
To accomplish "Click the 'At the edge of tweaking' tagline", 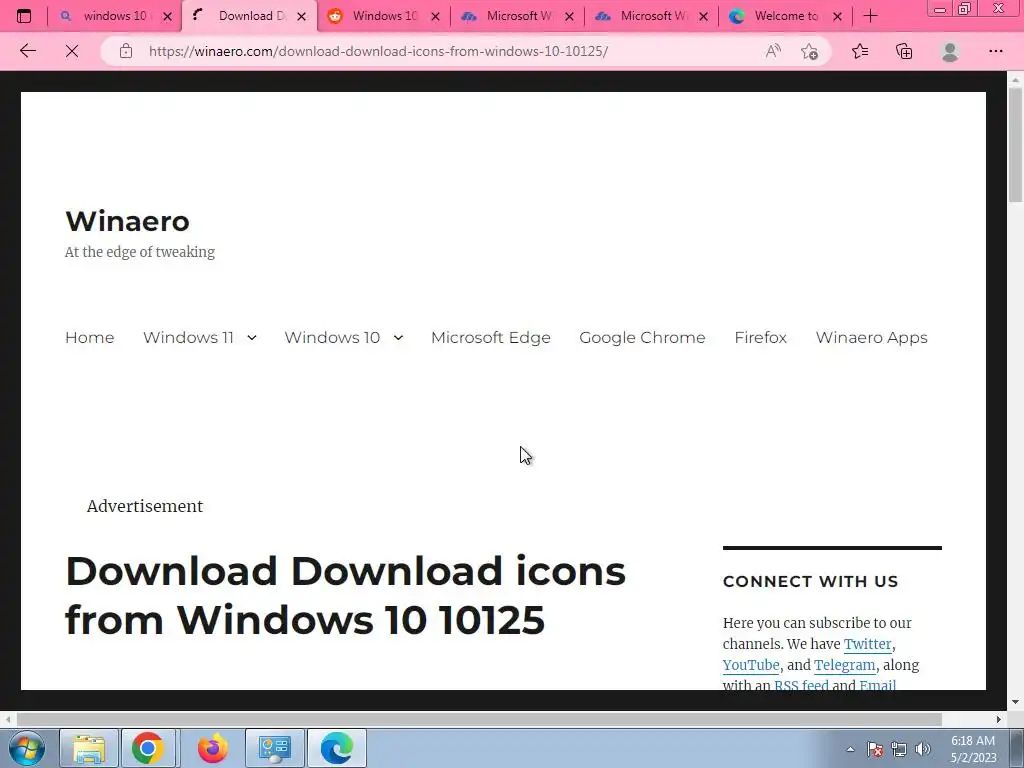I will pyautogui.click(x=140, y=252).
